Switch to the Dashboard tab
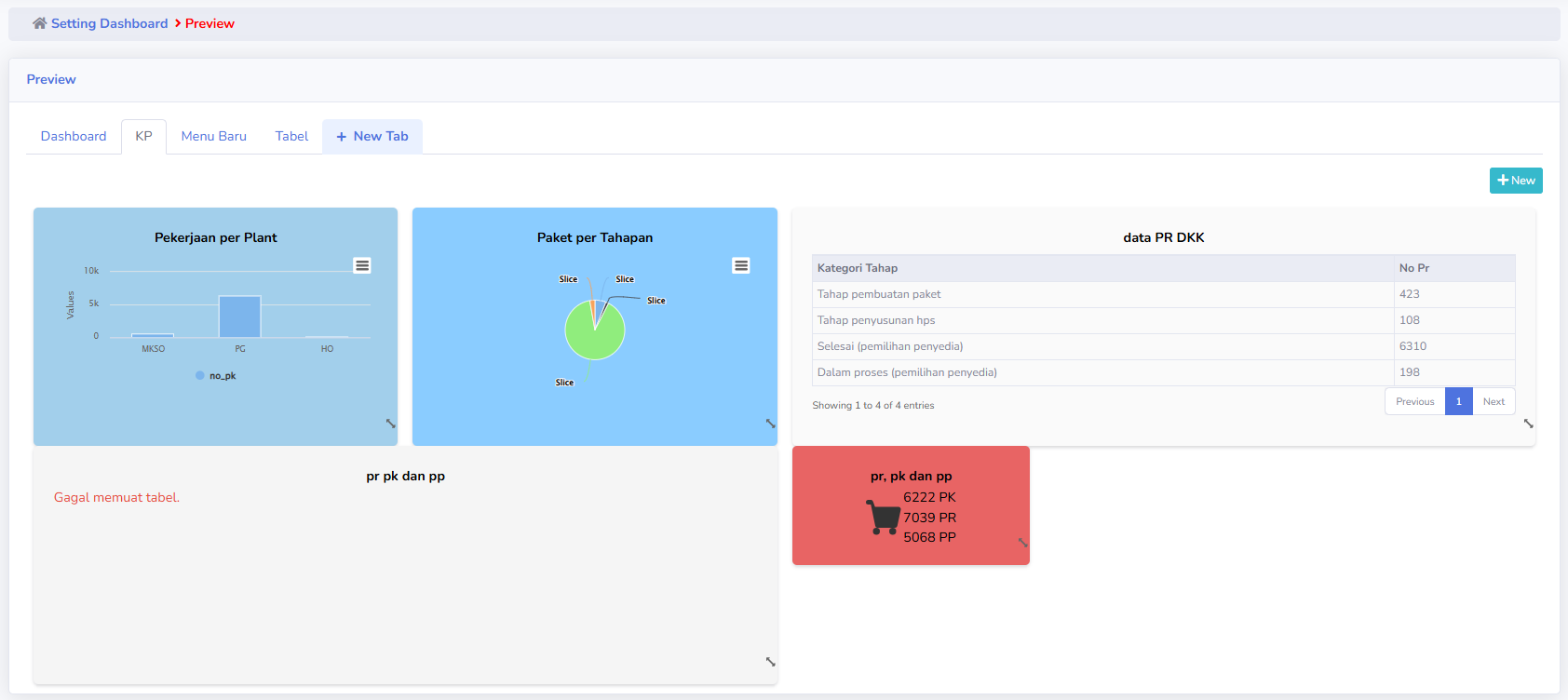 click(74, 136)
